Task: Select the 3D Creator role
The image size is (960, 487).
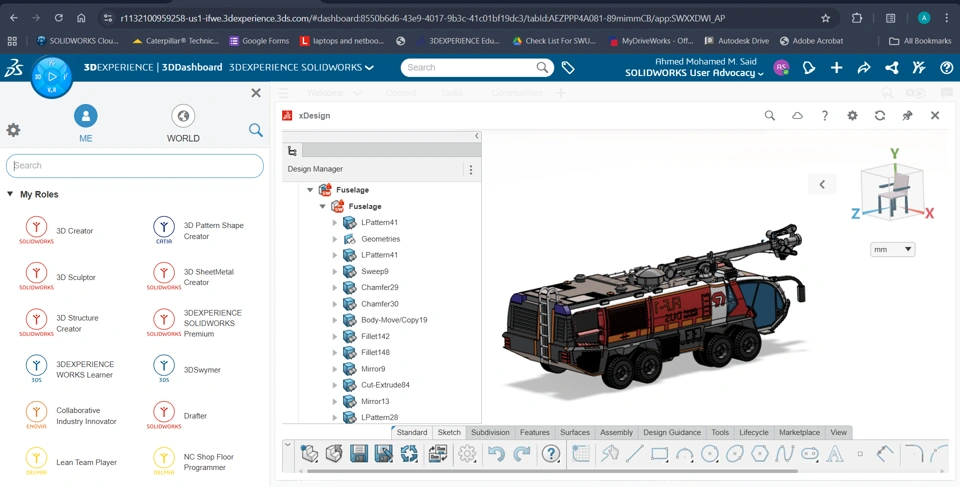Action: 58,231
